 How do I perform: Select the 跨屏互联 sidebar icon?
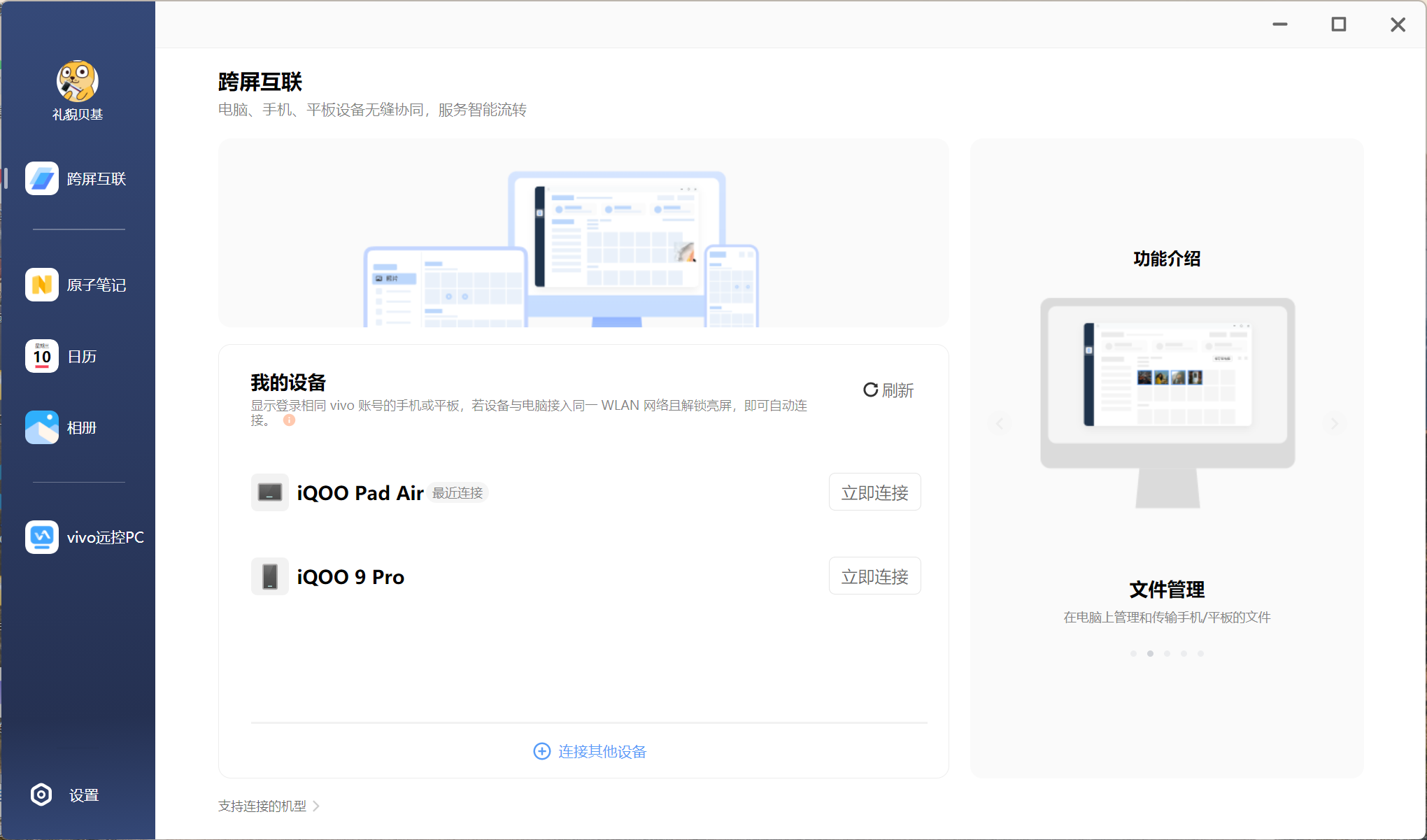pyautogui.click(x=42, y=178)
